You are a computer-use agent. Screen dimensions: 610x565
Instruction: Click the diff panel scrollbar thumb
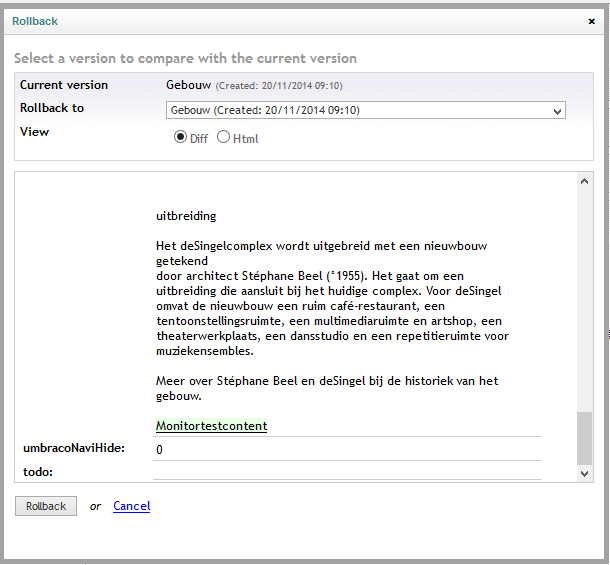(x=584, y=439)
